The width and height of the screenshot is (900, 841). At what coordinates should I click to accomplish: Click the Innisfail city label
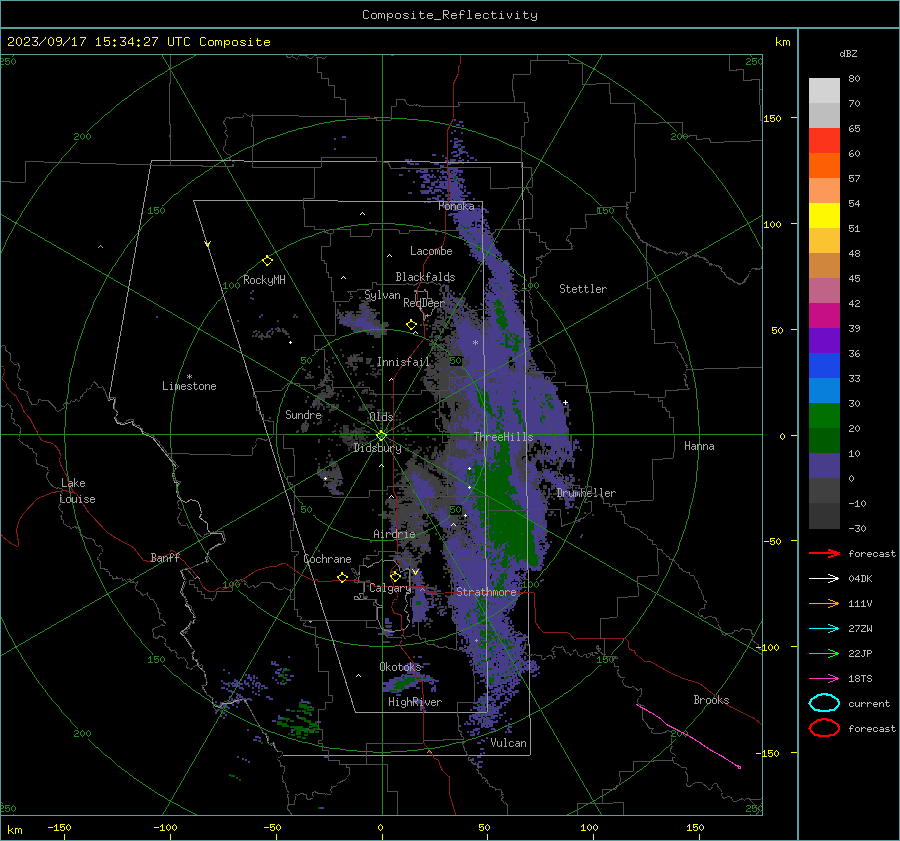coord(403,362)
